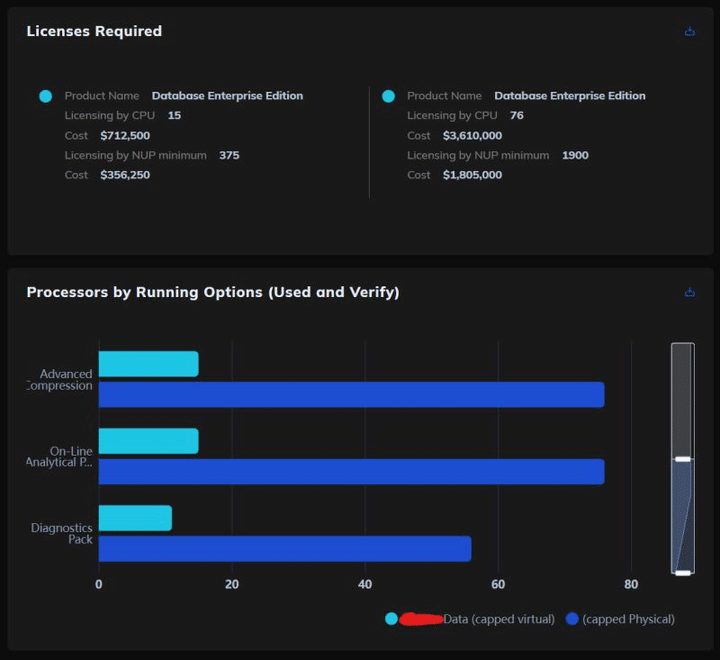Click the "(capped Physical)" legend label
720x660 pixels.
[628, 619]
